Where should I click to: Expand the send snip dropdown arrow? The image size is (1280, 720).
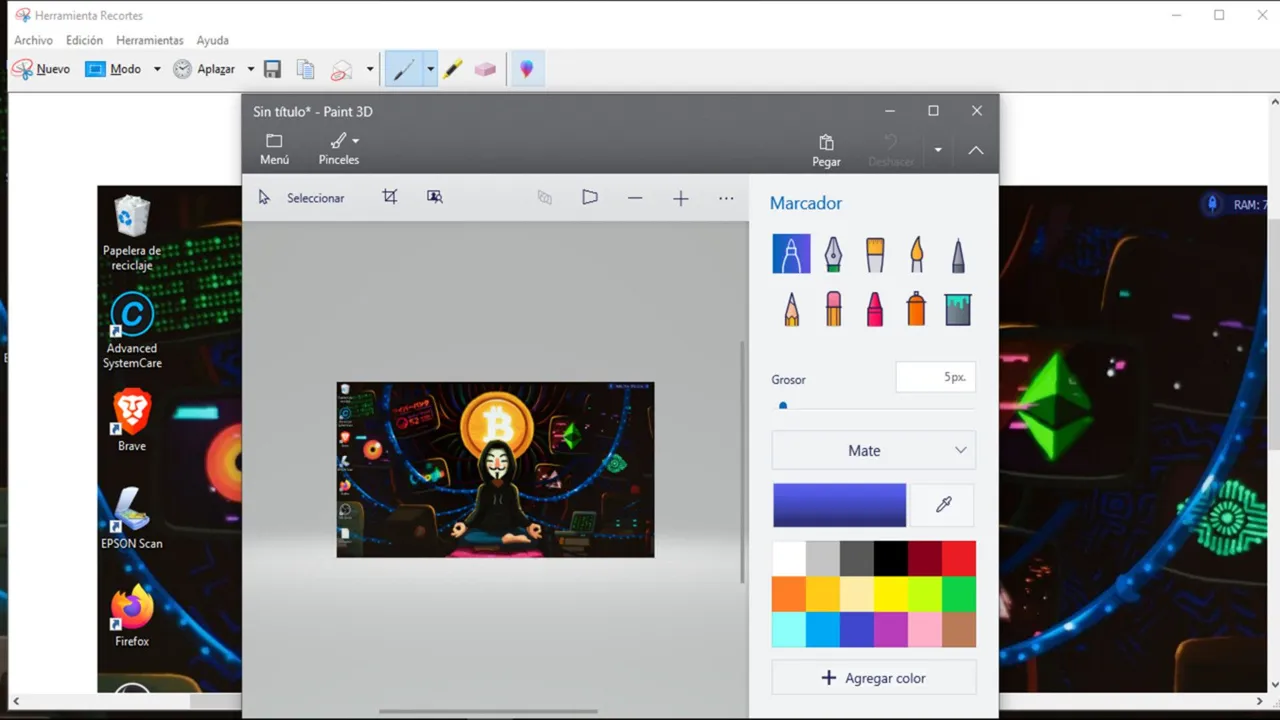click(370, 69)
